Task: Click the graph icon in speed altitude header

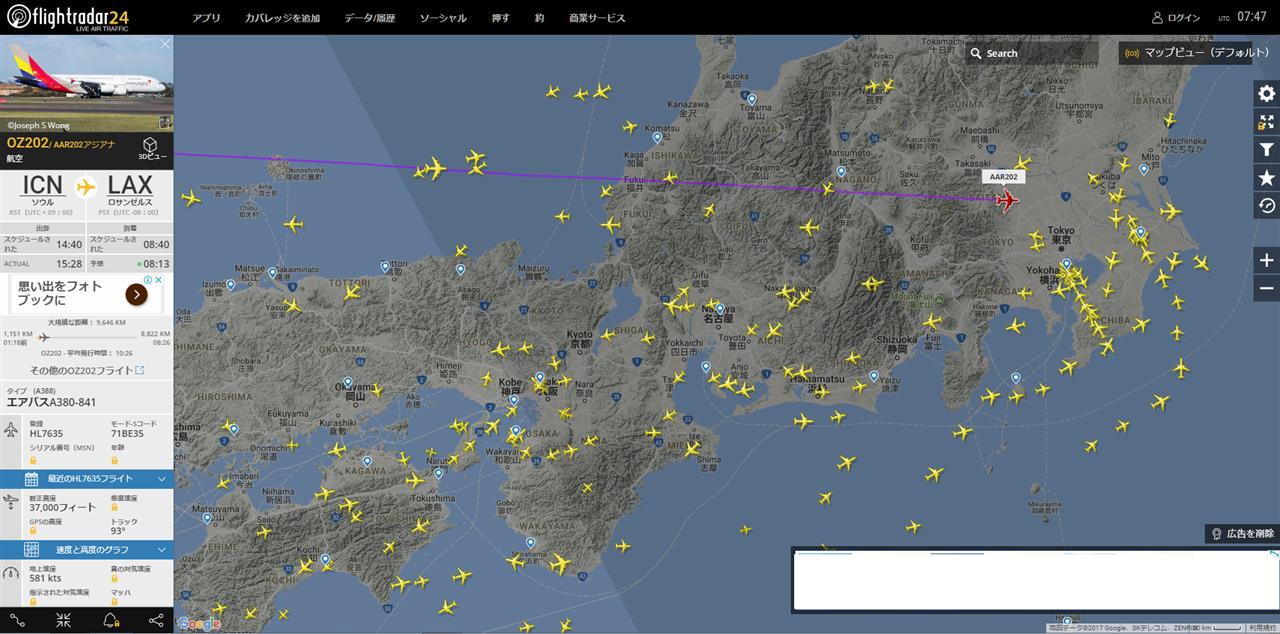Action: pyautogui.click(x=31, y=549)
